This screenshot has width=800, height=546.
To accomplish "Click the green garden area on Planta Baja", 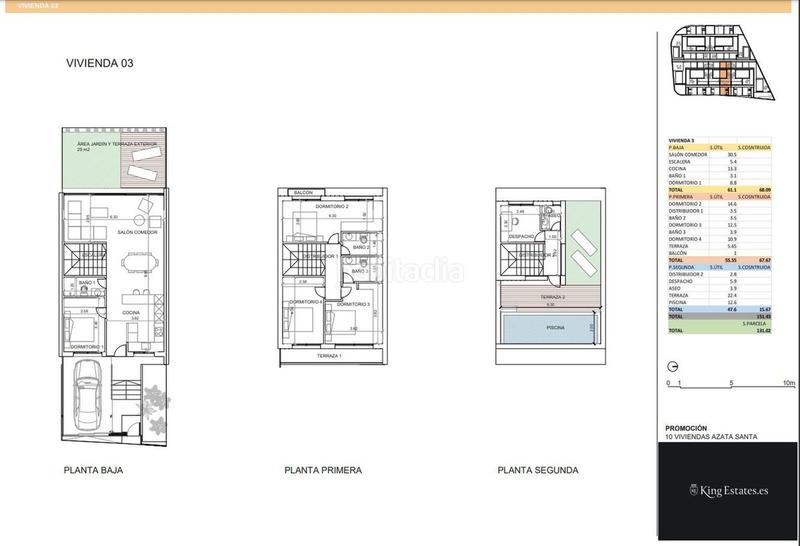I will 91,160.
